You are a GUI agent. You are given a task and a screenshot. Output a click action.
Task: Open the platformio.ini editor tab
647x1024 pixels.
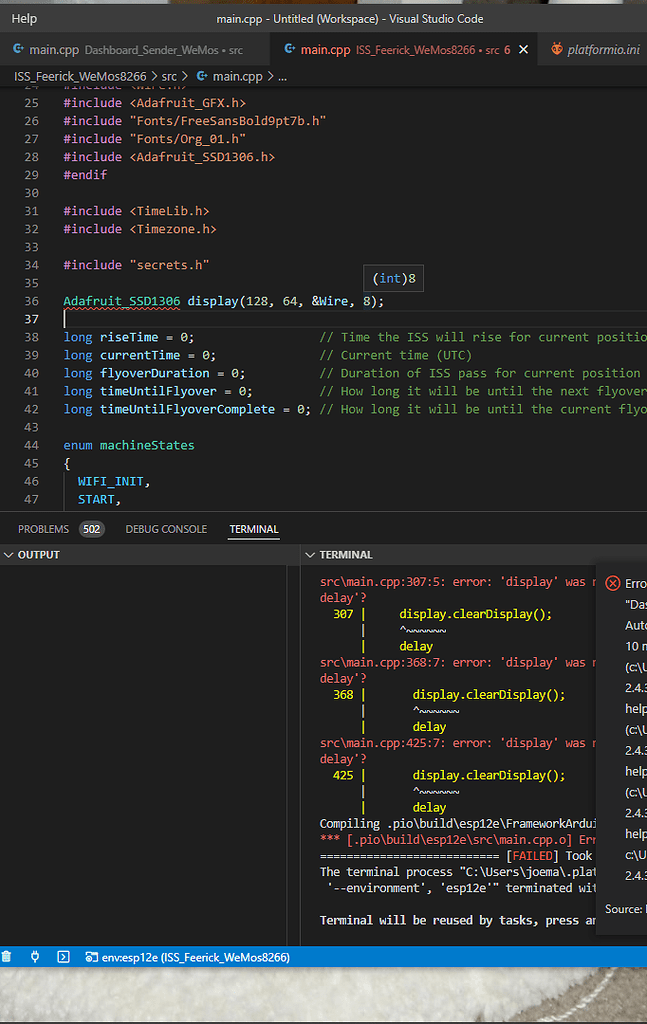click(x=595, y=50)
